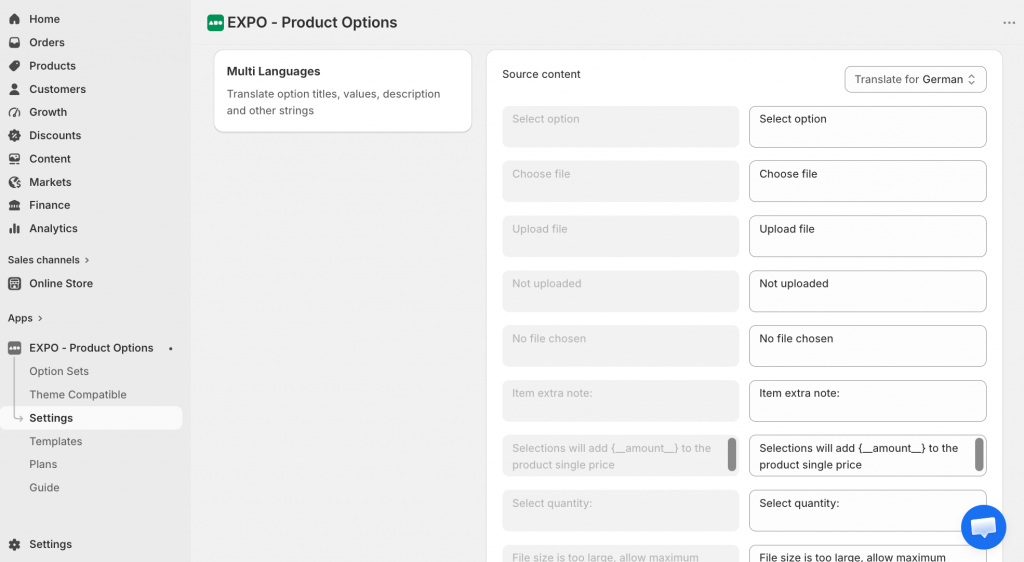
Task: Click the Orders inbox icon
Action: click(14, 42)
